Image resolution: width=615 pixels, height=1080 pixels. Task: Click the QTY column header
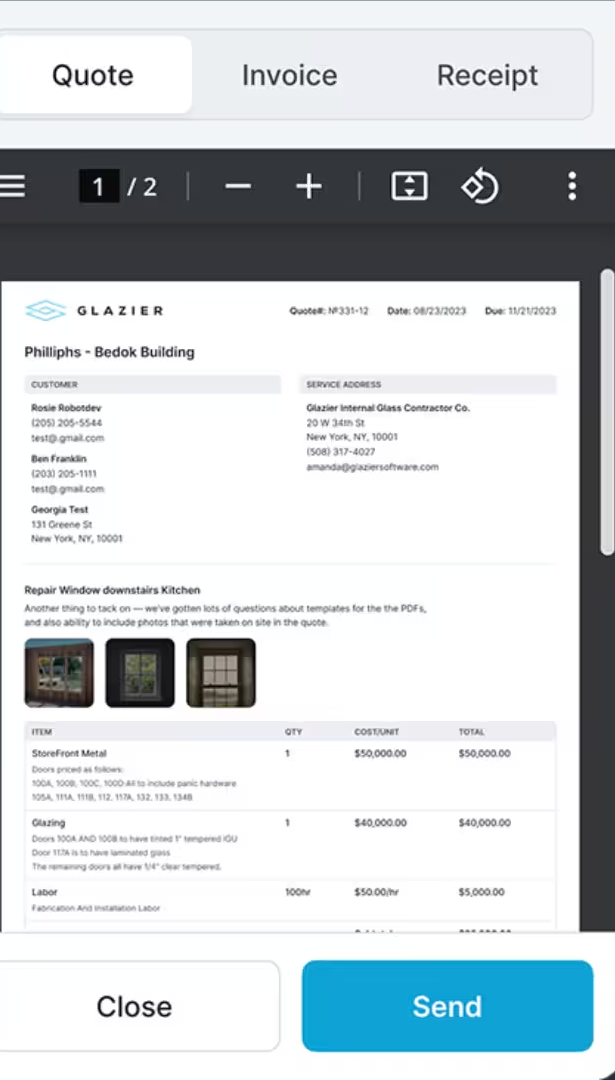point(293,731)
